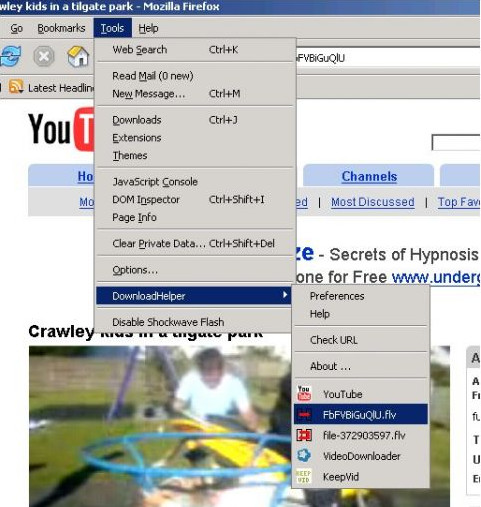Click the Latest Headlines RSS feed icon
Image resolution: width=481 pixels, height=507 pixels.
(16, 87)
